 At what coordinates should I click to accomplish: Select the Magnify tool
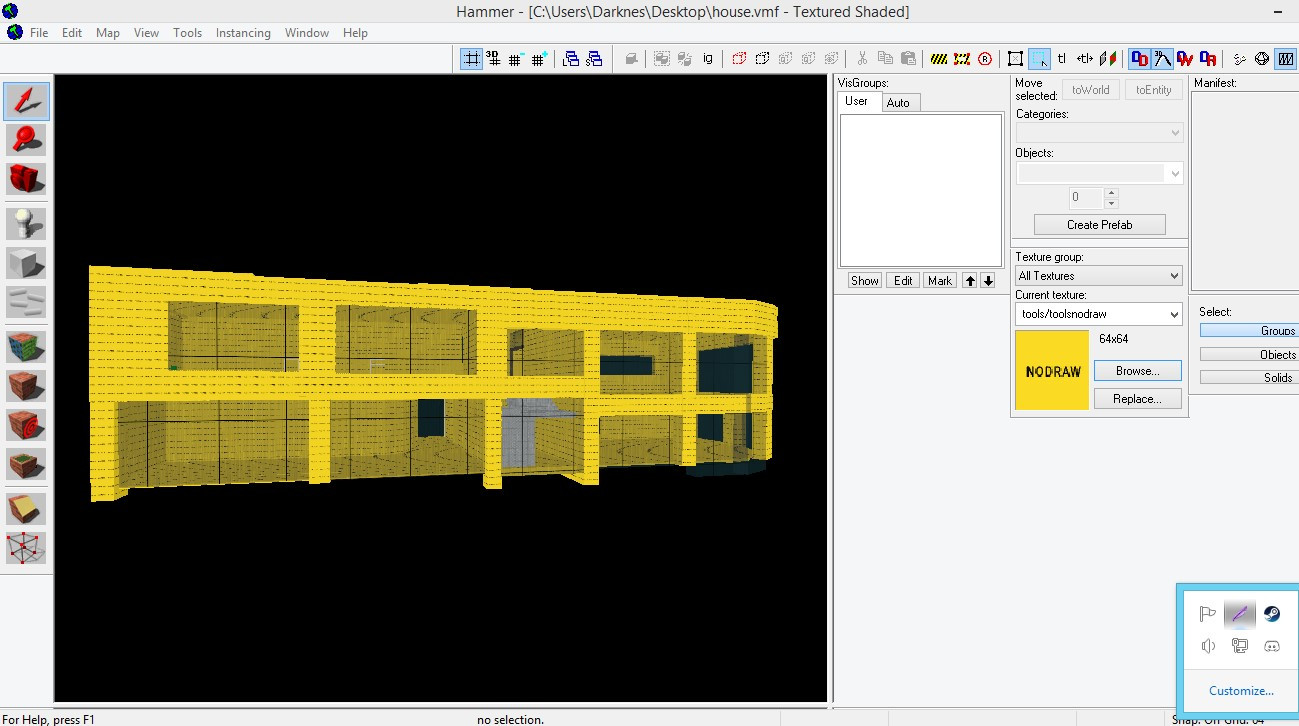25,140
